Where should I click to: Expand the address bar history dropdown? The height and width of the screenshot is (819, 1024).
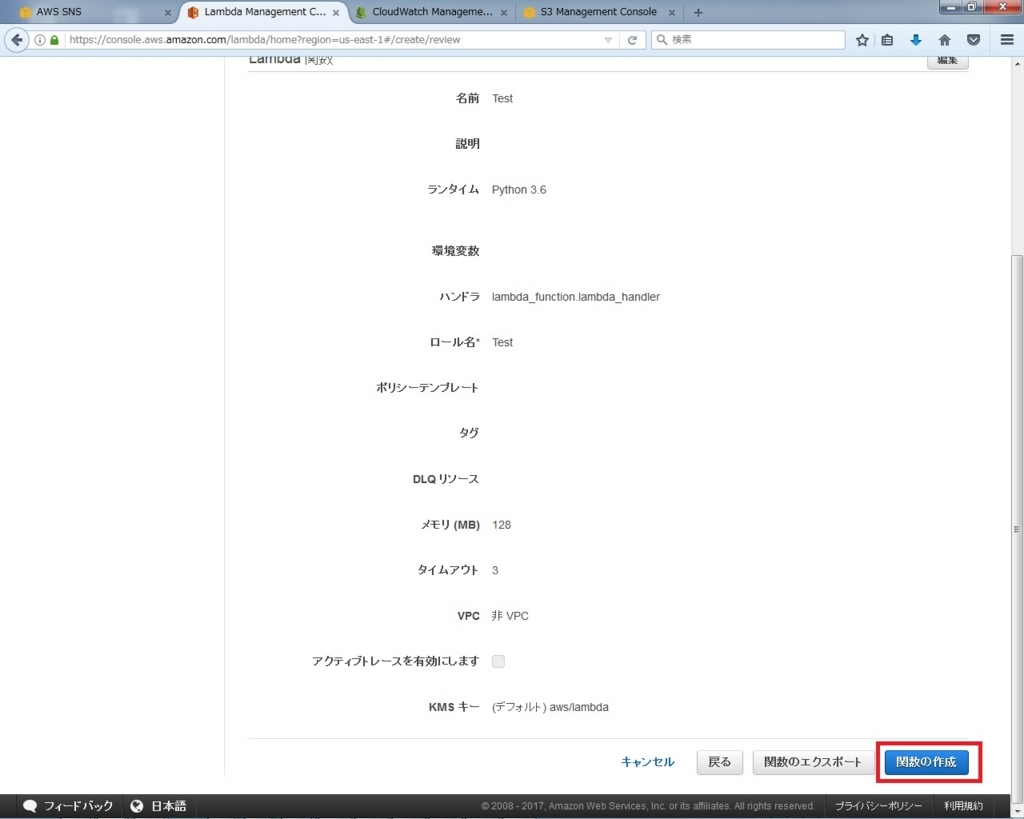click(x=608, y=40)
